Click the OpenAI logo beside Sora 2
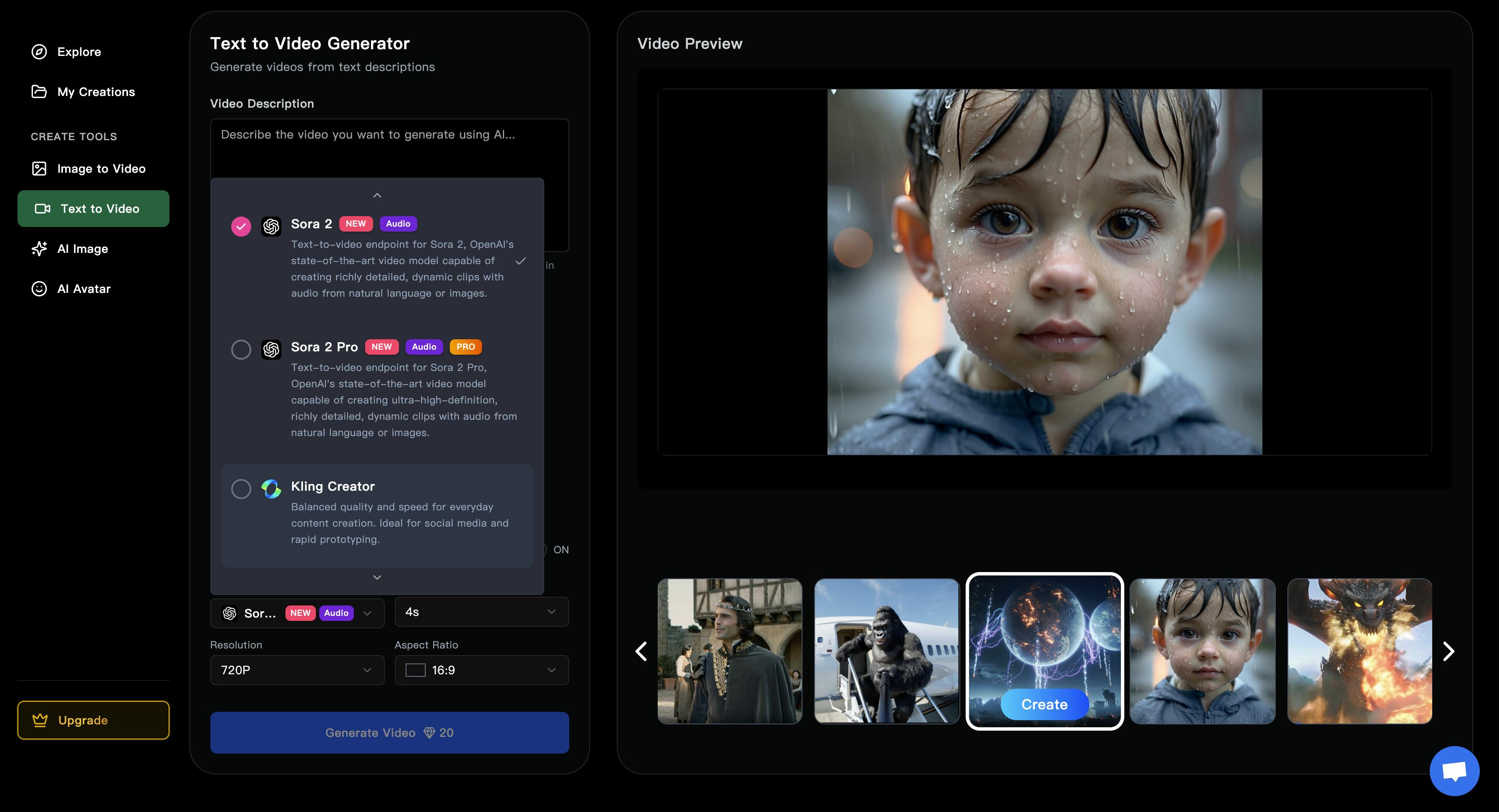1499x812 pixels. [x=271, y=226]
